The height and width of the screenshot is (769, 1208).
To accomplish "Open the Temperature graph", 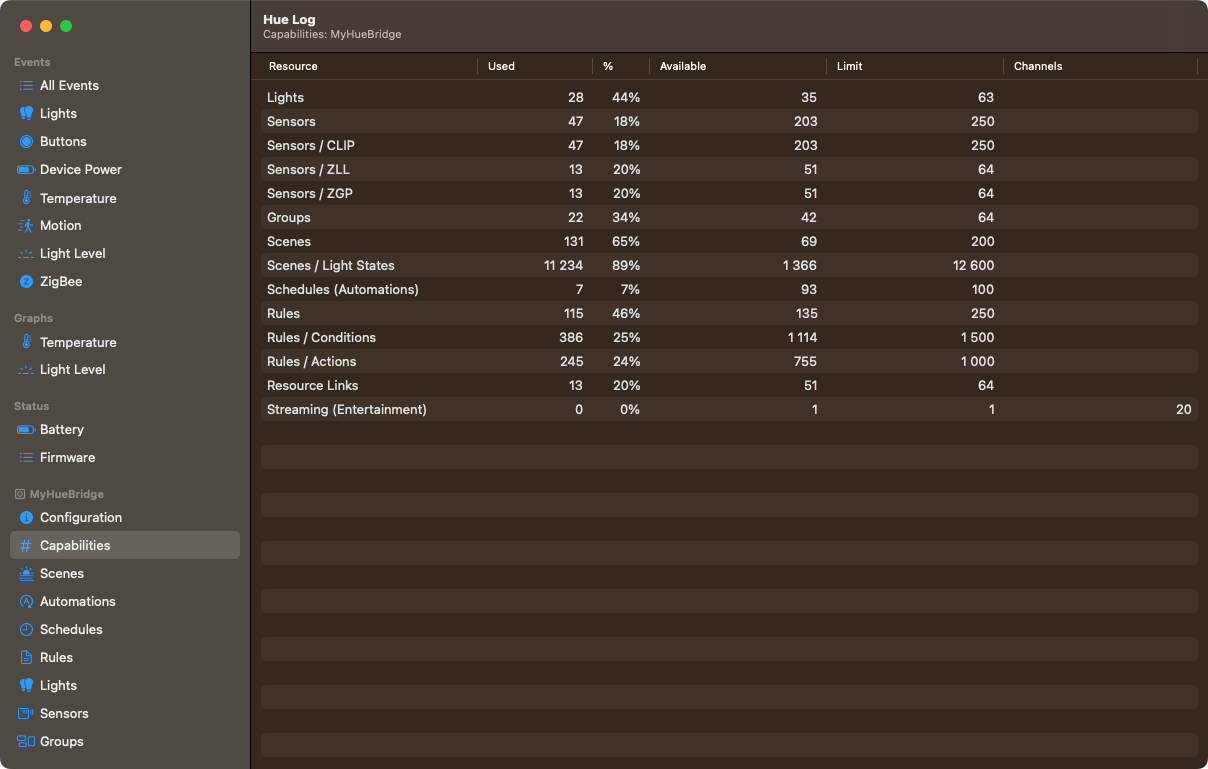I will pos(80,342).
